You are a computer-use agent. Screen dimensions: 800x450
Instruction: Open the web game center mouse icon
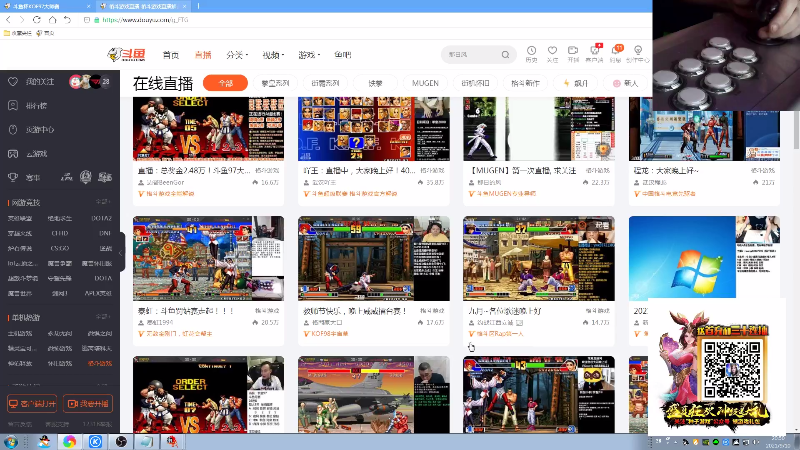coord(13,130)
